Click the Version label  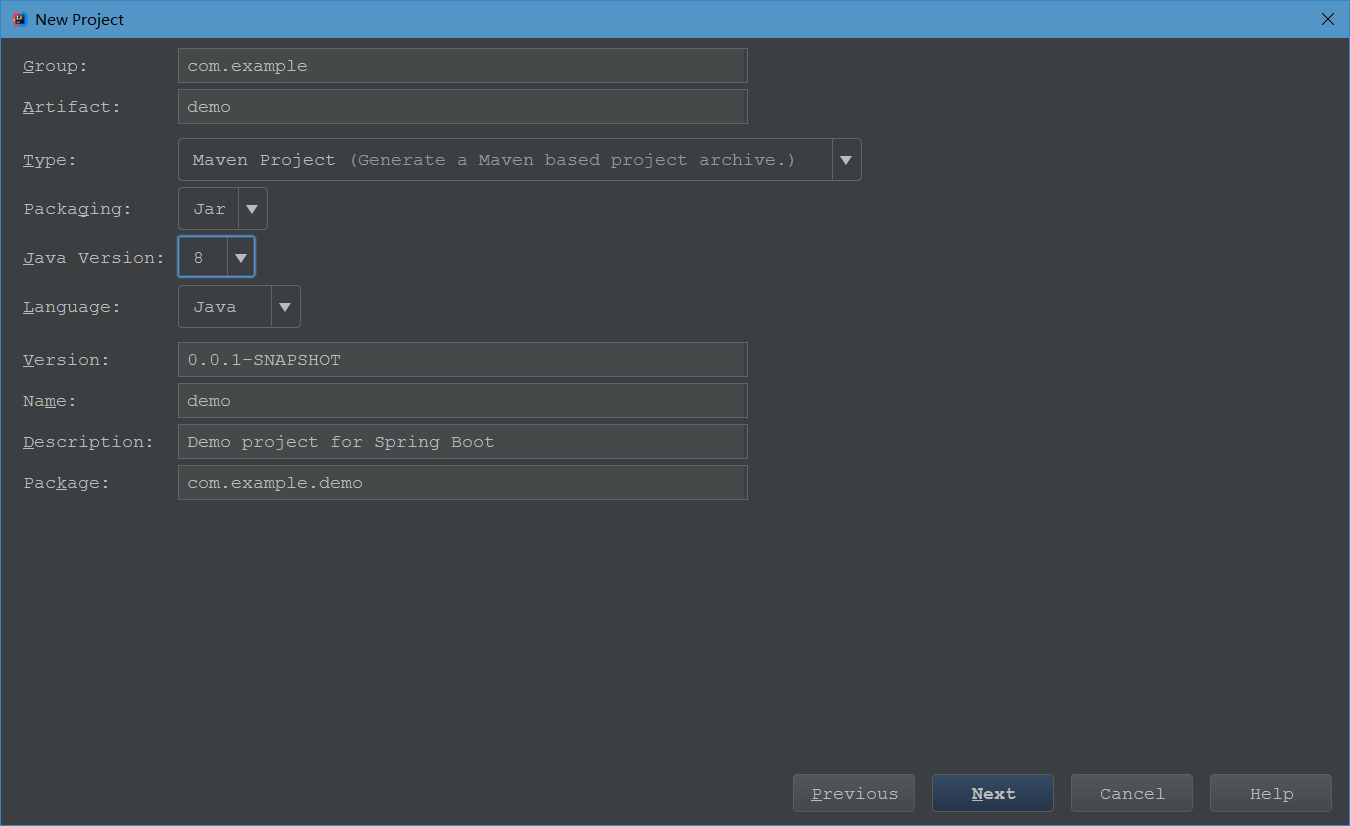pos(66,360)
